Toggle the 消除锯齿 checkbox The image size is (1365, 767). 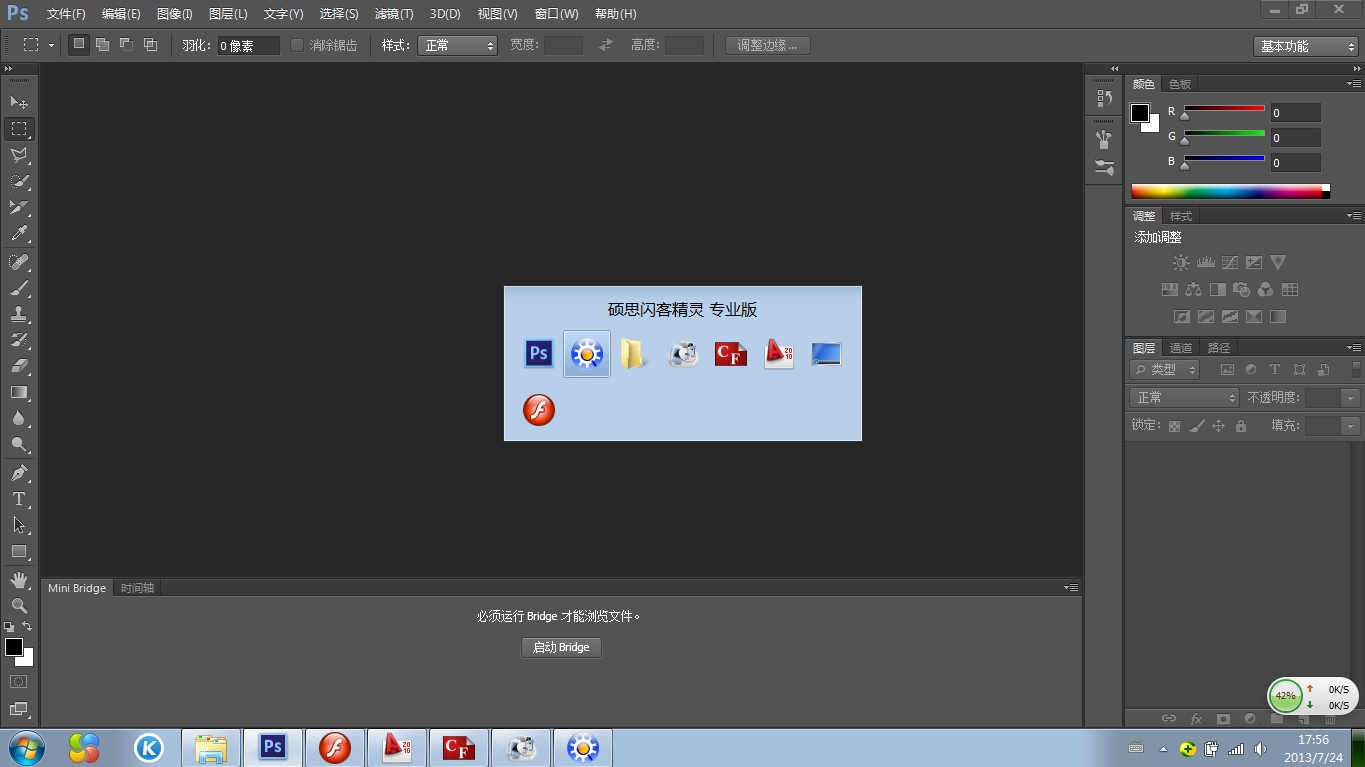tap(297, 45)
